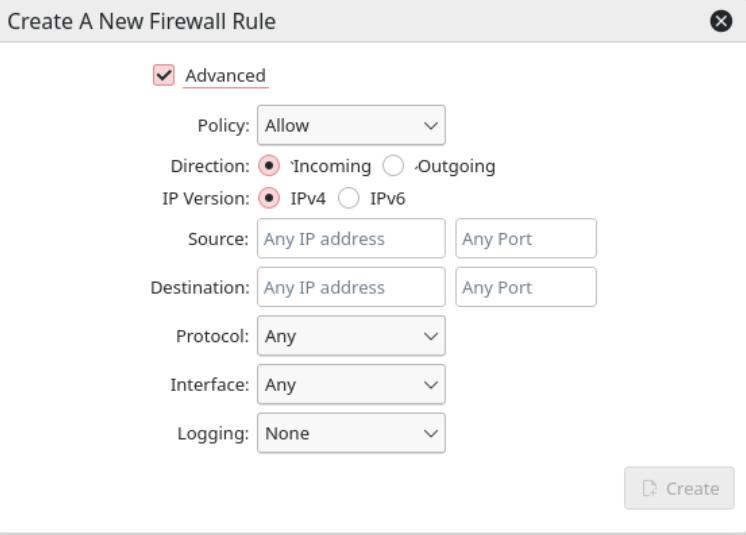Viewport: 746px width, 535px height.
Task: Focus the Destination port field
Action: coord(526,287)
